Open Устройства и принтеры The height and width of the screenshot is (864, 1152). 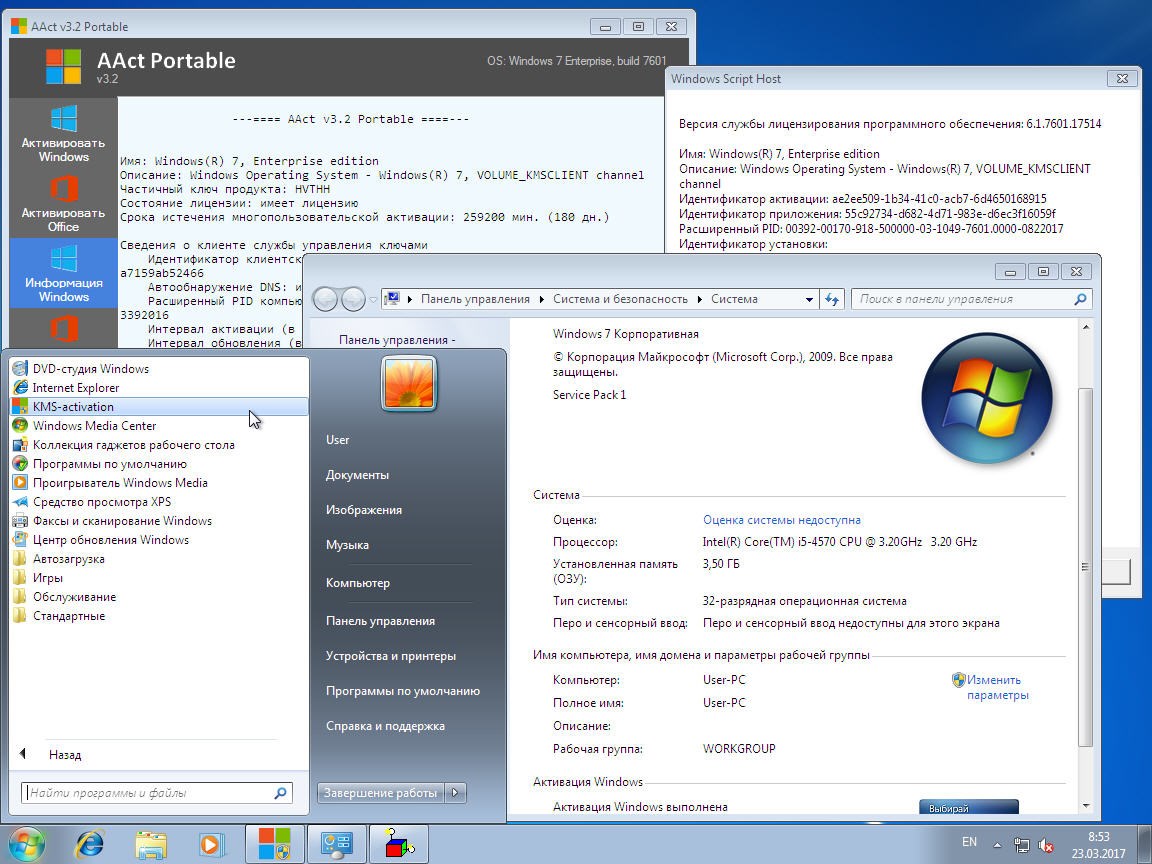(x=391, y=656)
